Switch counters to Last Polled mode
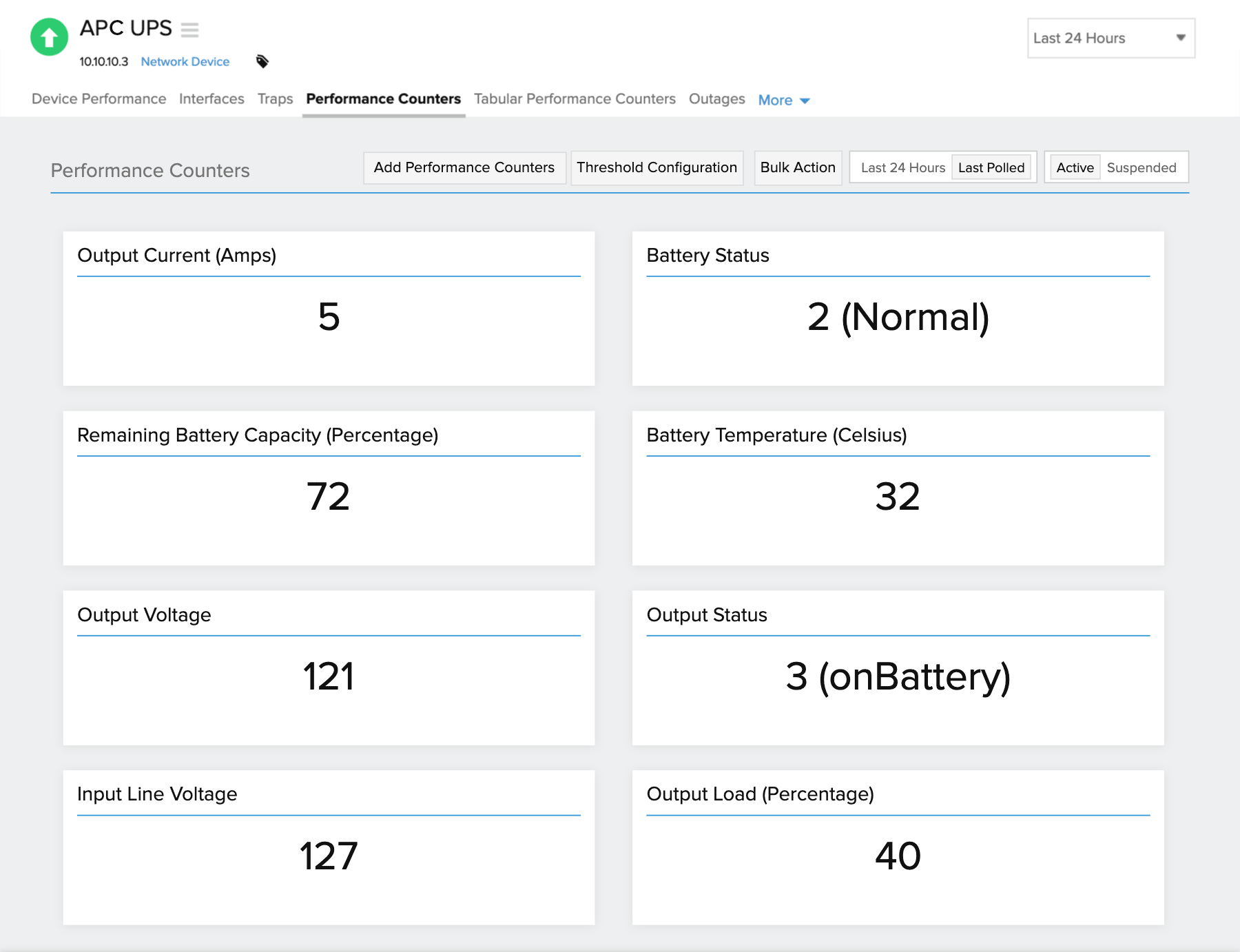 coord(992,167)
